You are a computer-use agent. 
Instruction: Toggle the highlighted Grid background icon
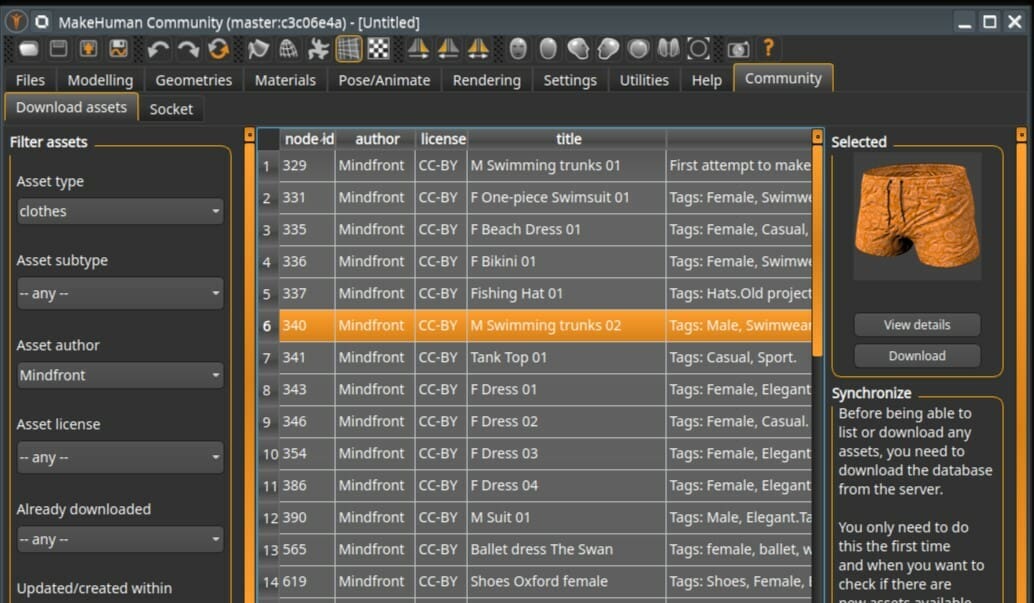[x=349, y=49]
